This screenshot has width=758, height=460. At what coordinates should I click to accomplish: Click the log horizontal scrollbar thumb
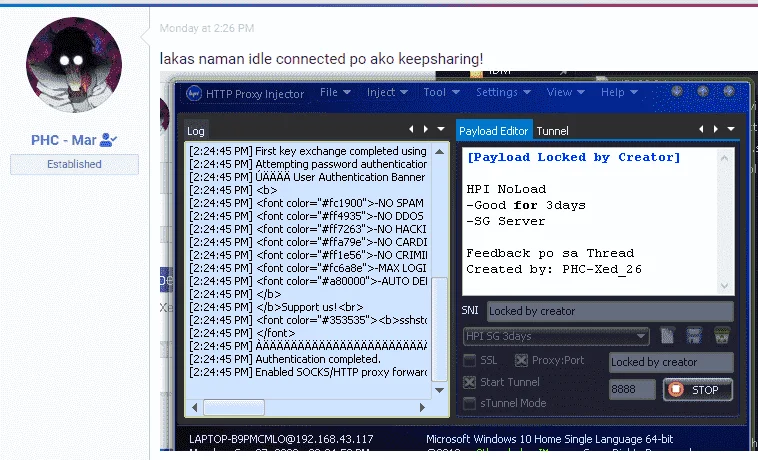point(233,407)
